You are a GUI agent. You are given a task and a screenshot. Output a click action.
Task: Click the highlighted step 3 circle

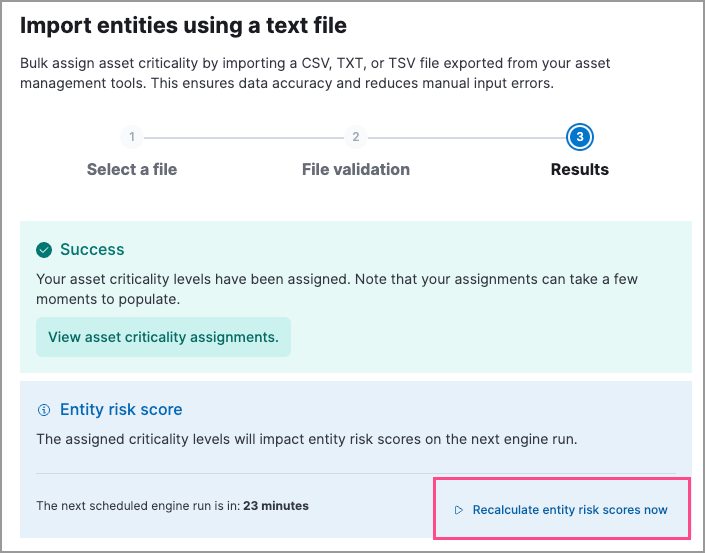579,137
